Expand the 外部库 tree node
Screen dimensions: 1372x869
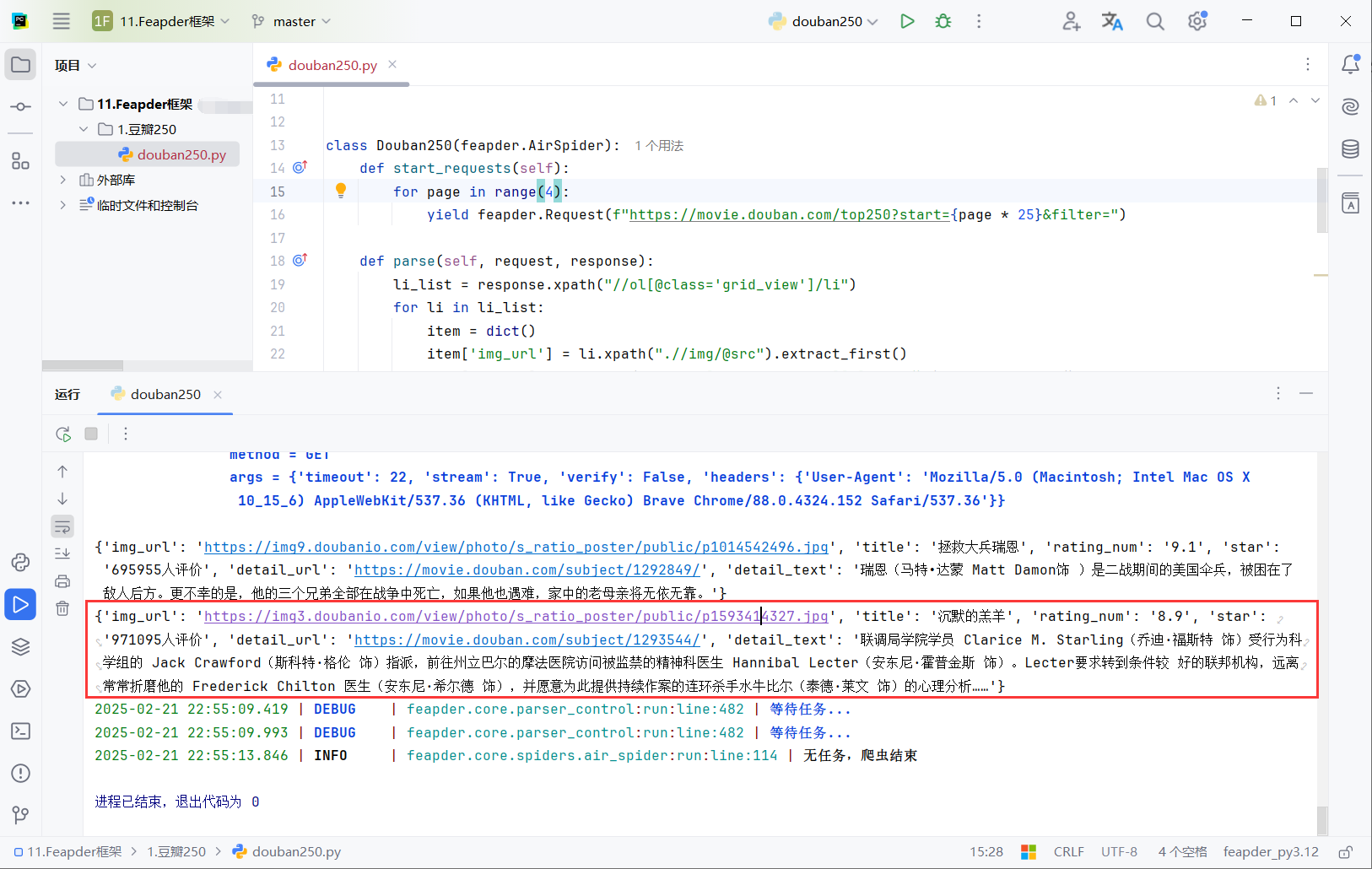62,179
